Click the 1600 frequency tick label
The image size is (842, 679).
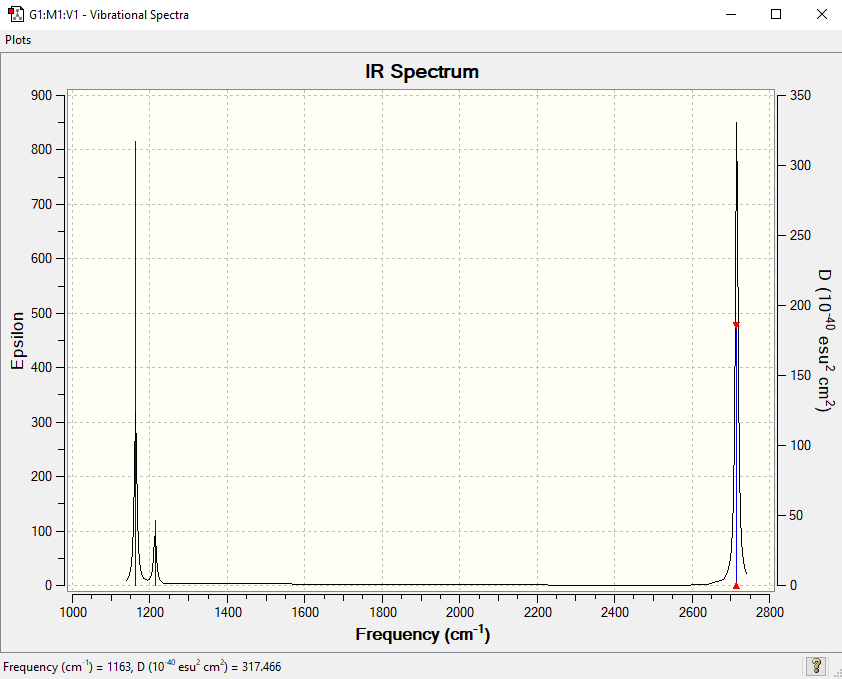pos(305,612)
